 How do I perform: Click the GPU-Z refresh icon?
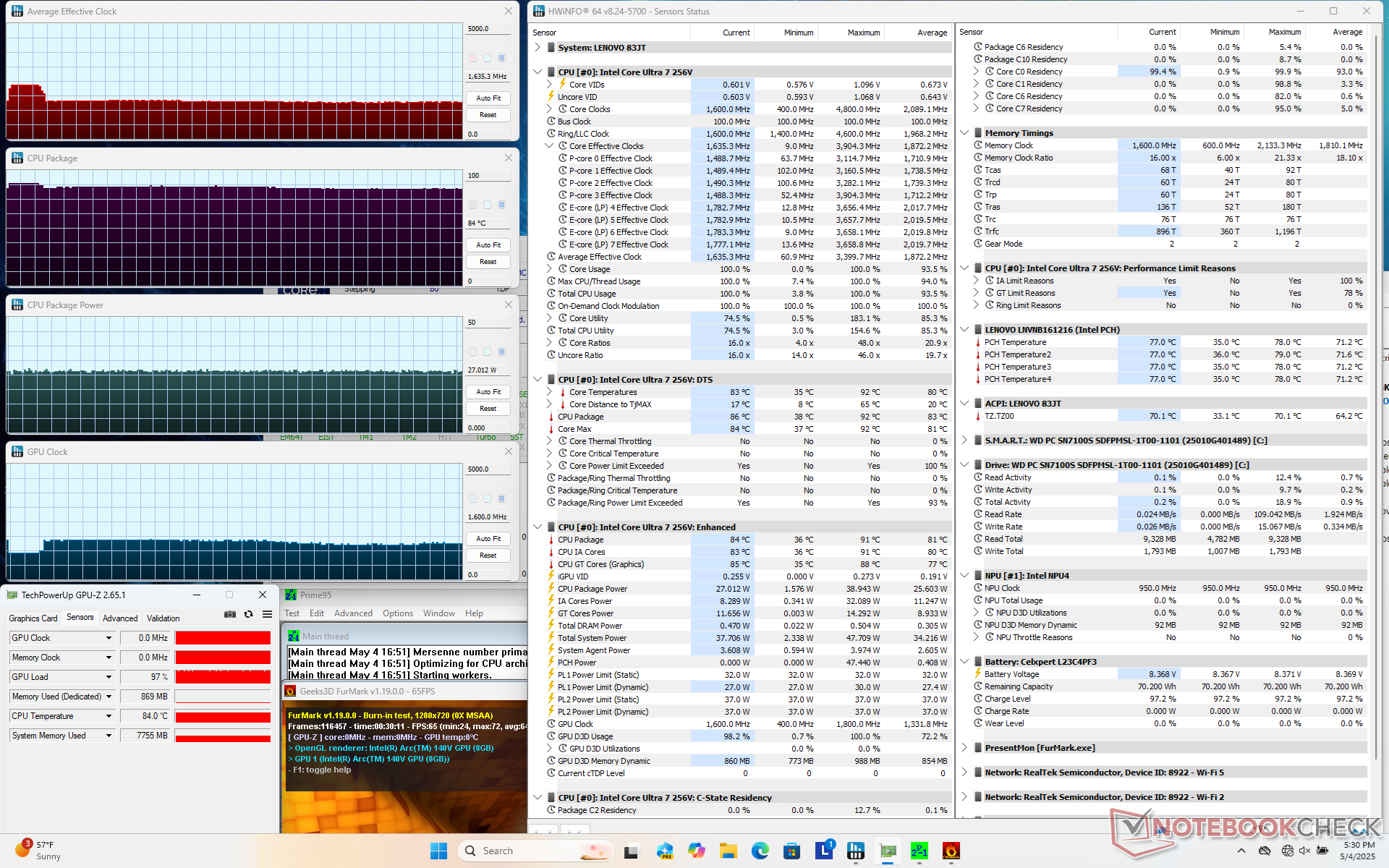pyautogui.click(x=248, y=614)
